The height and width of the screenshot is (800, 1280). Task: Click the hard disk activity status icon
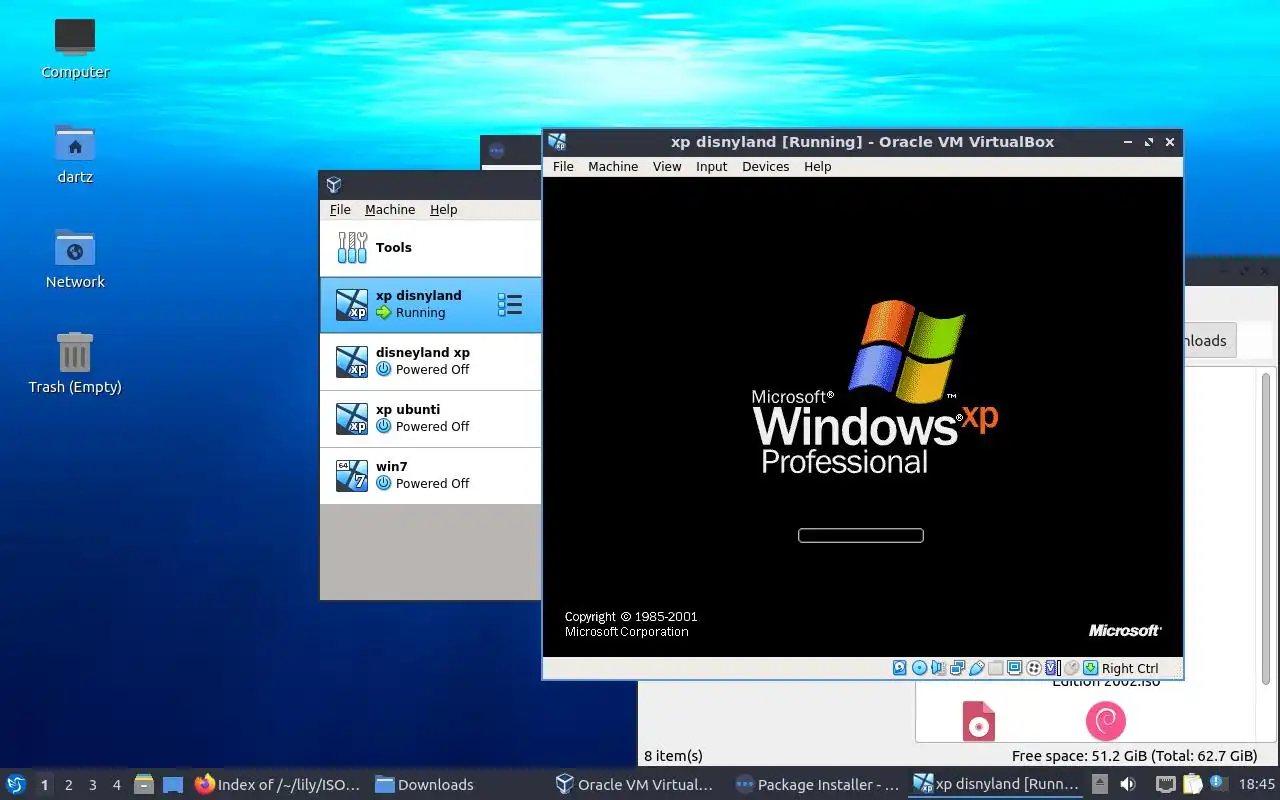(900, 668)
